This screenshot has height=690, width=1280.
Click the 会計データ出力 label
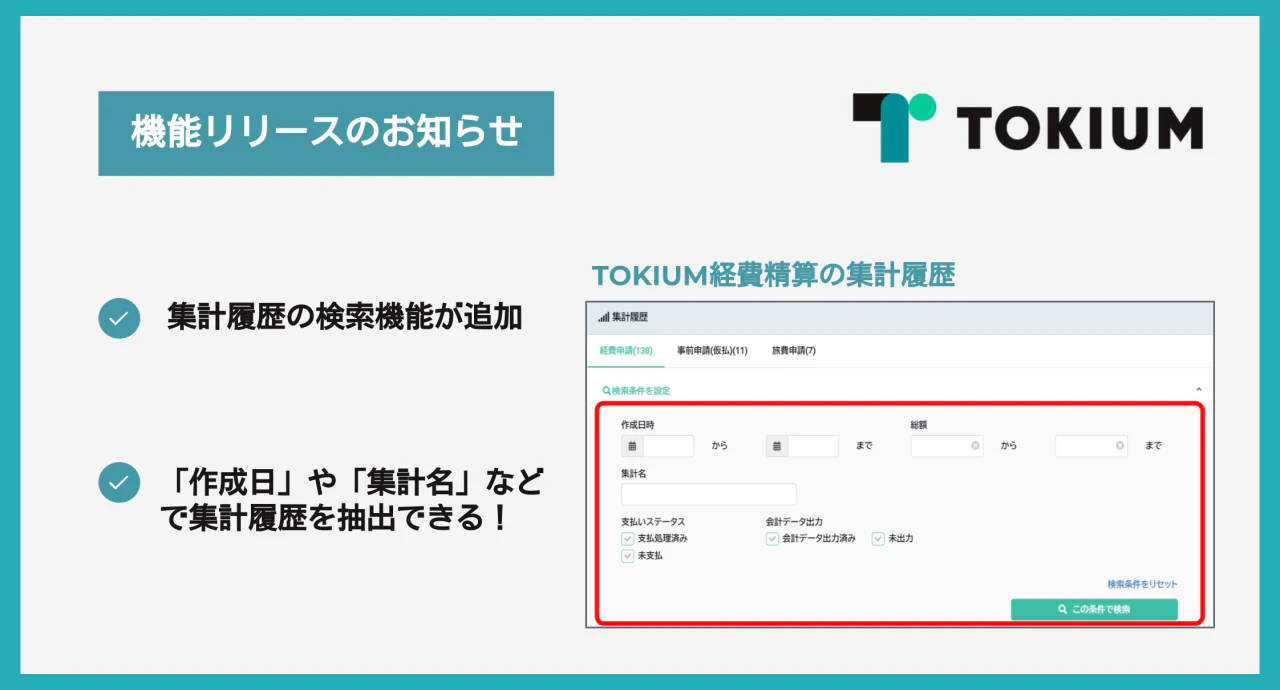coord(794,522)
